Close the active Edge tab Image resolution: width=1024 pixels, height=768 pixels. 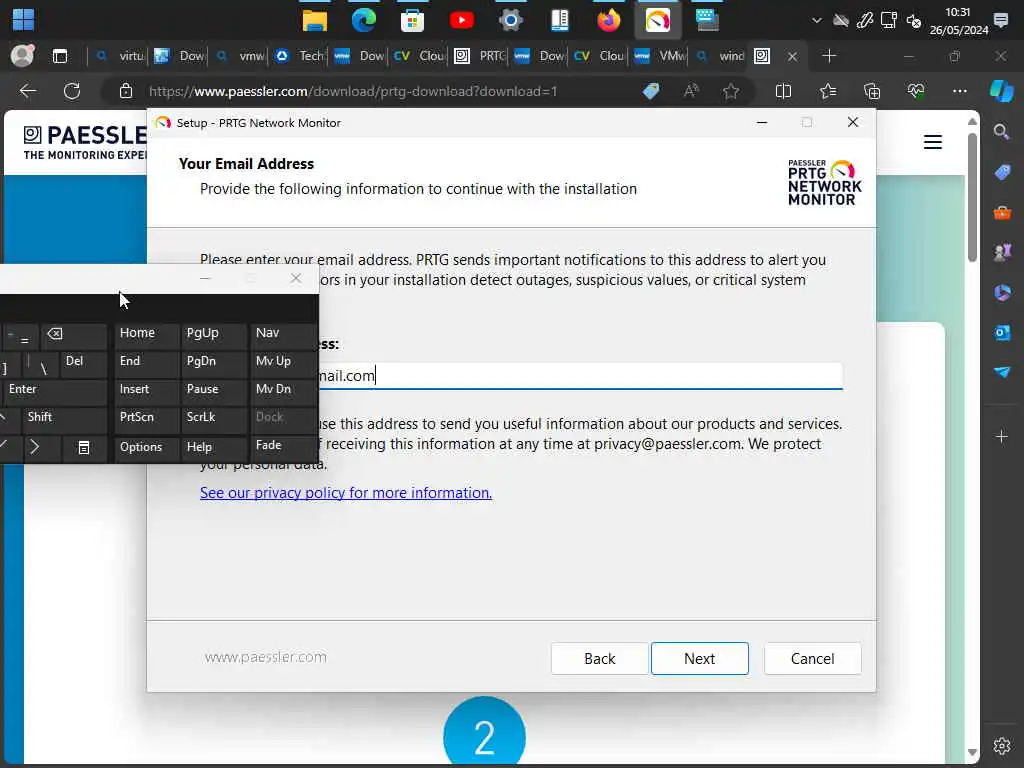click(792, 56)
